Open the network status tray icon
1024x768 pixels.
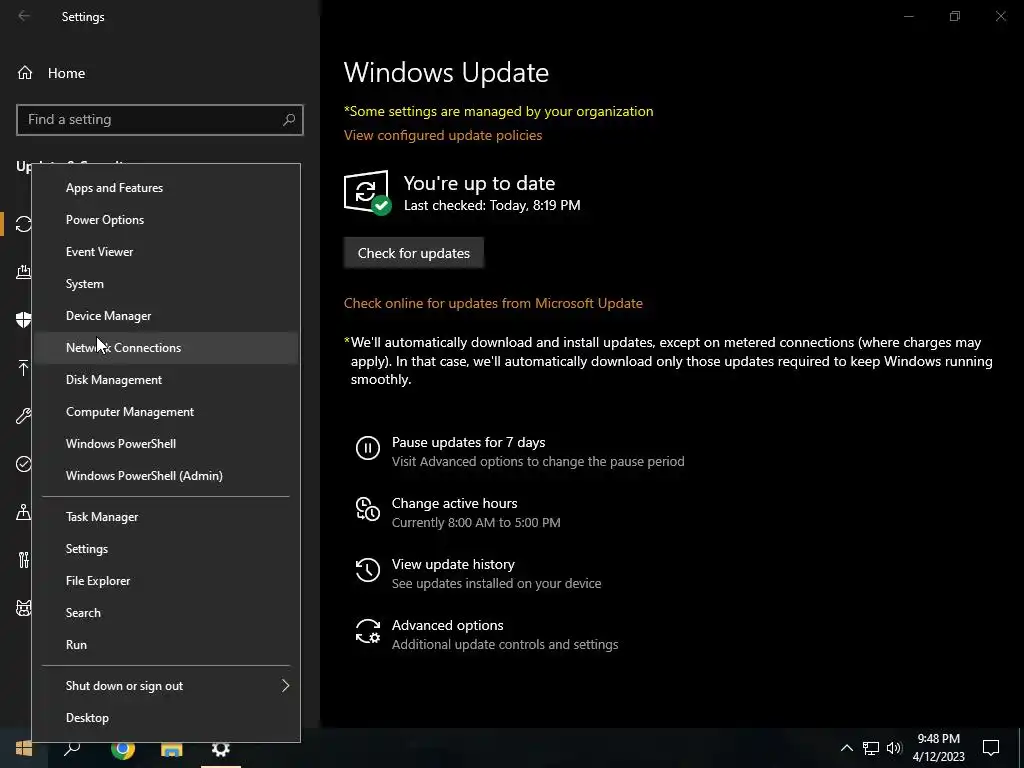(871, 748)
